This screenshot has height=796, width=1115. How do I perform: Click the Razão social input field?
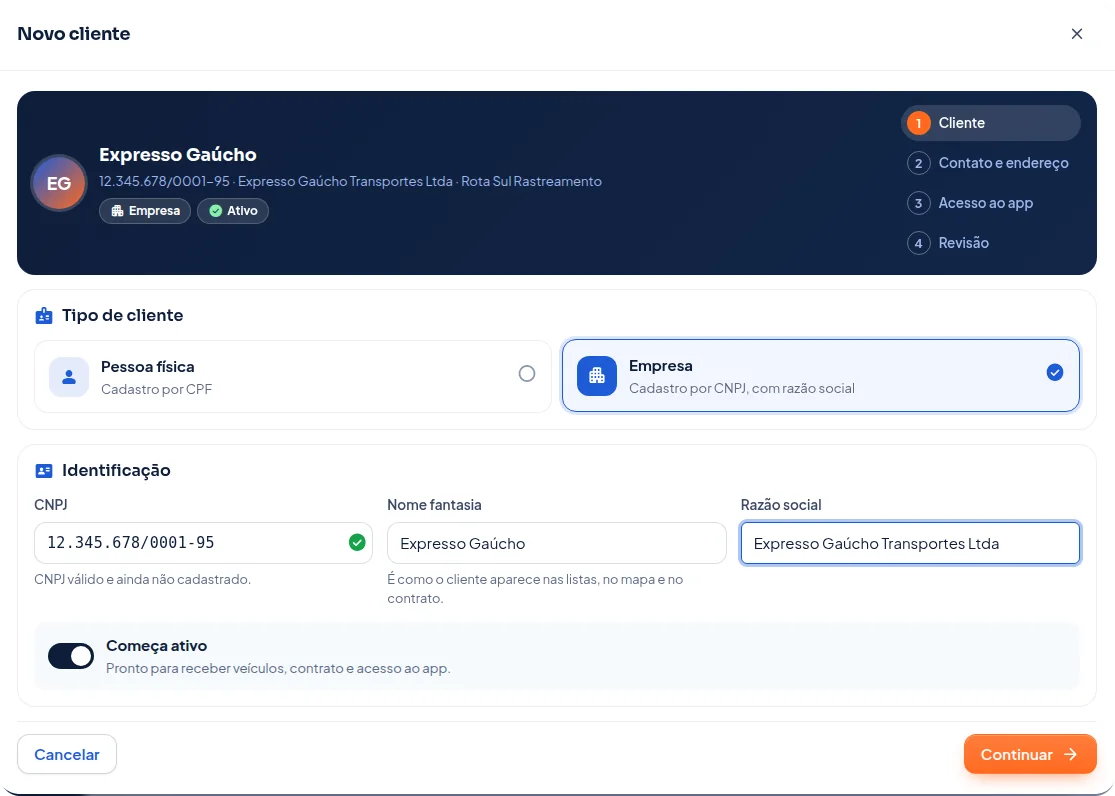(x=910, y=543)
